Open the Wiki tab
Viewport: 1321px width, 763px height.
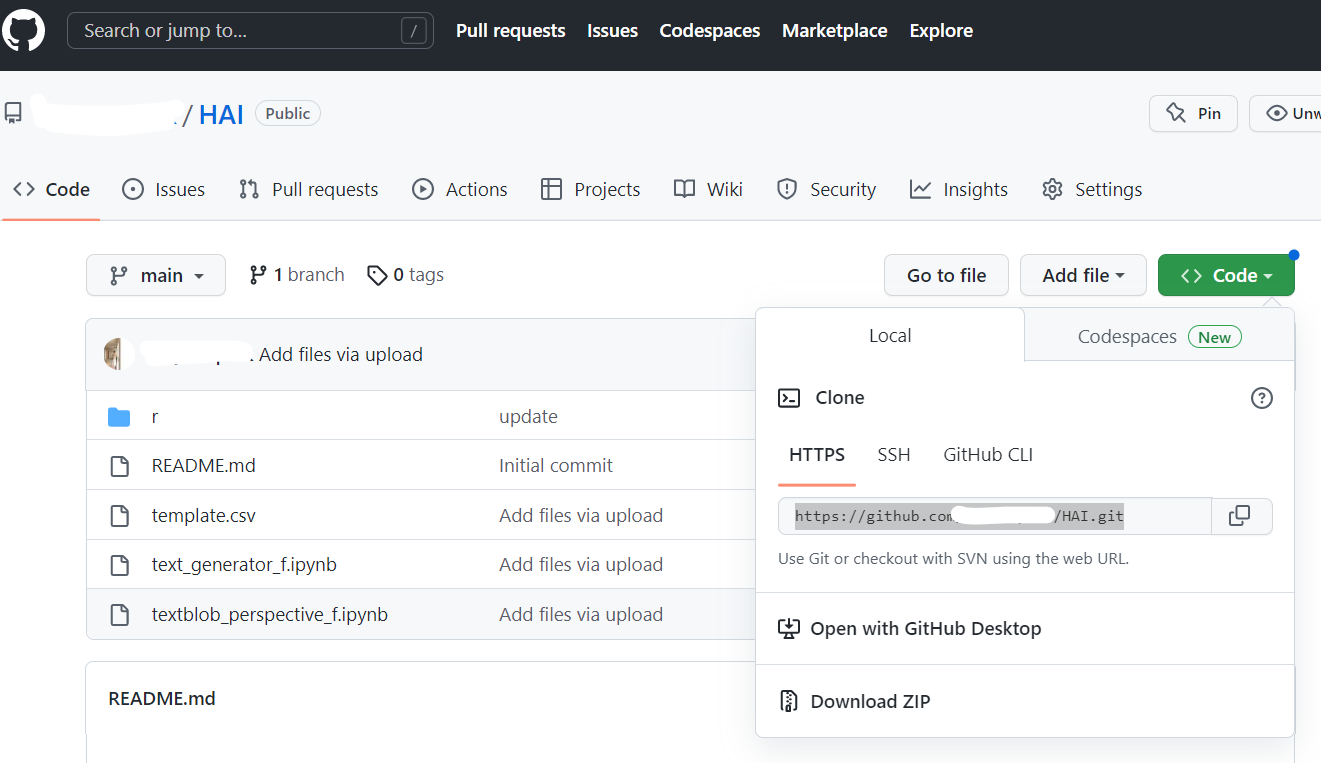[x=708, y=189]
